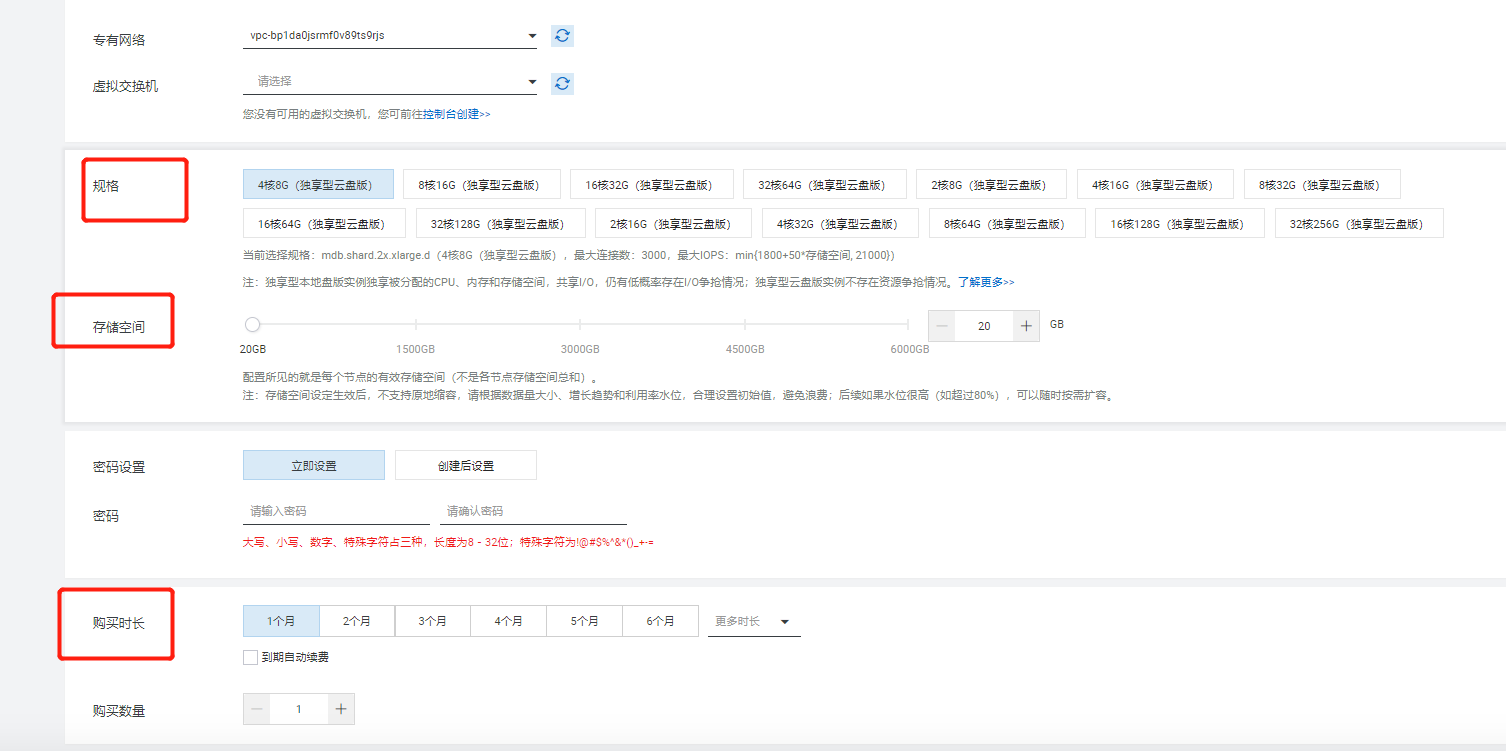Screen dimensions: 1506x751
Task: Focus the storage GB value field
Action: click(x=984, y=326)
